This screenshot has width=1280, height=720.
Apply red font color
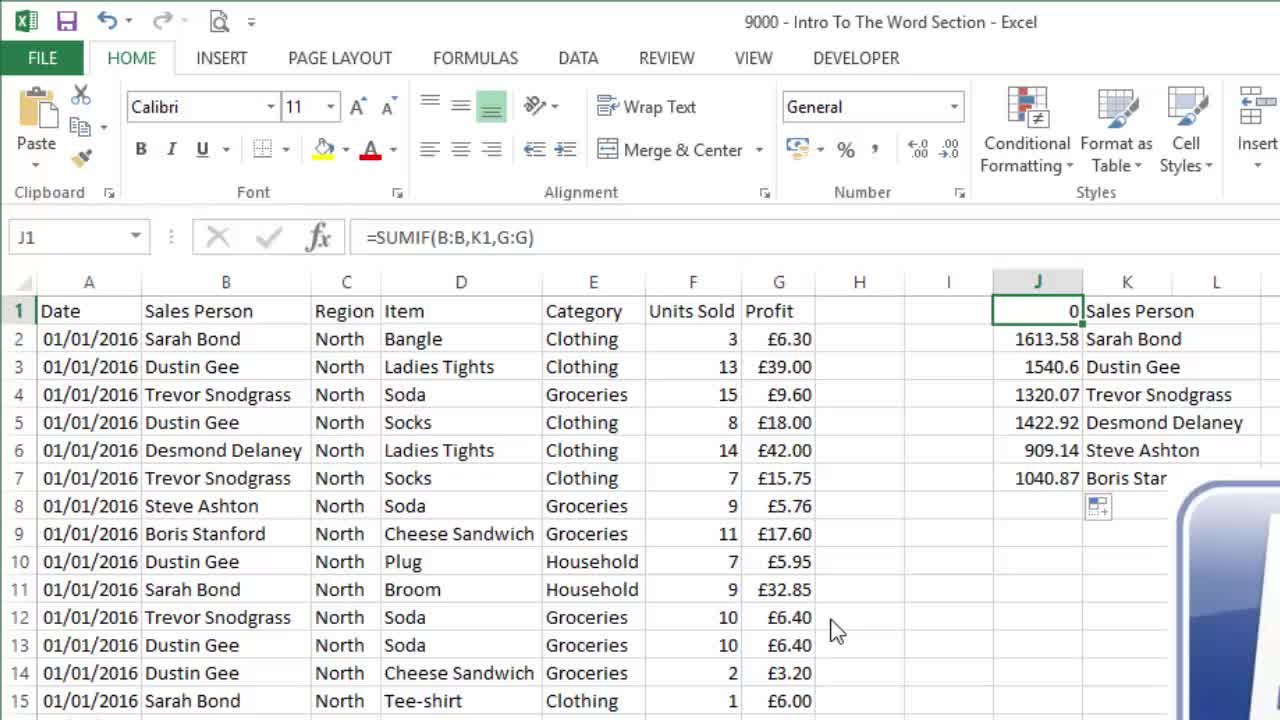(x=371, y=149)
